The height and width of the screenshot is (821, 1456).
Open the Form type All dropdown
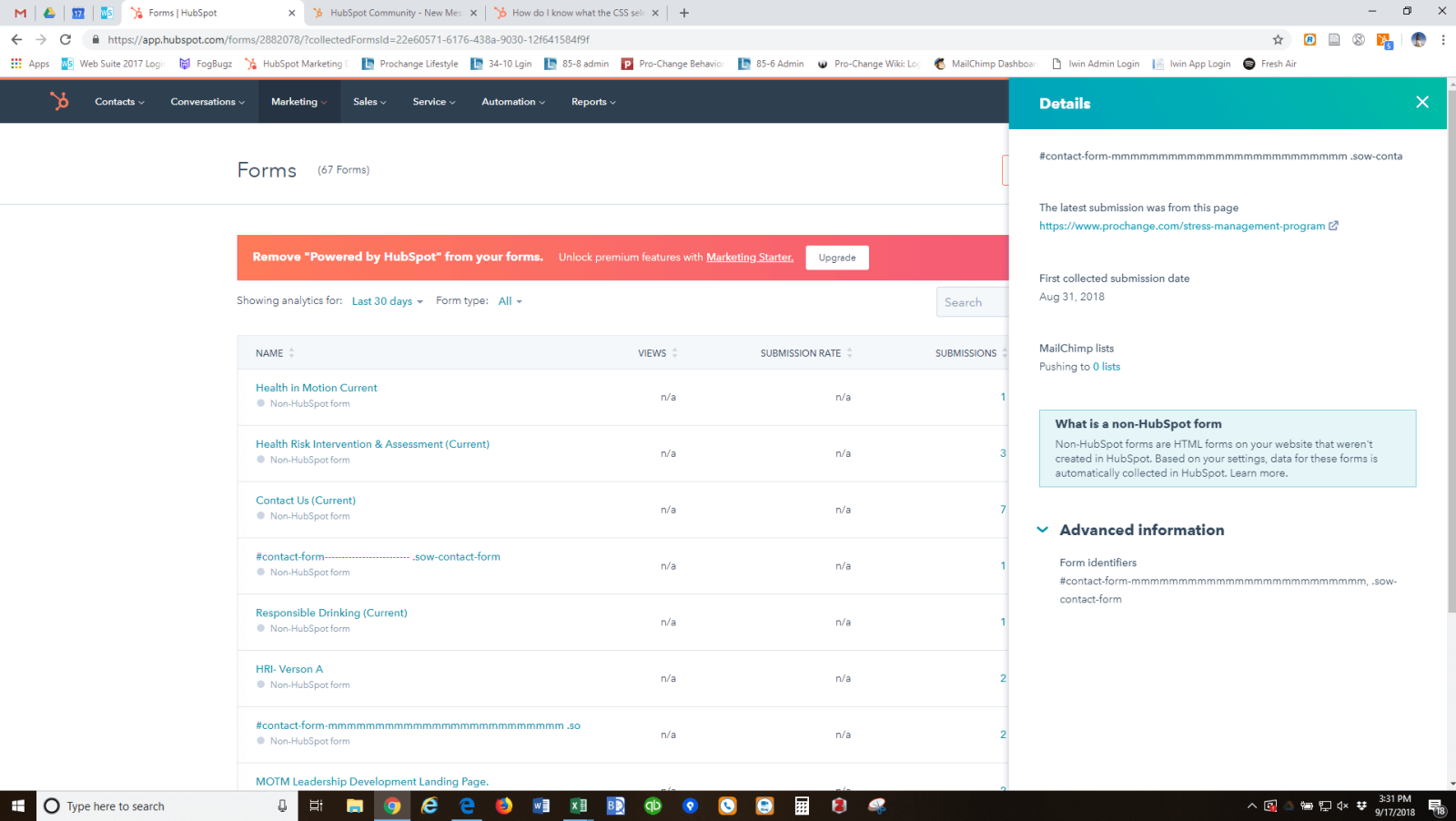510,300
